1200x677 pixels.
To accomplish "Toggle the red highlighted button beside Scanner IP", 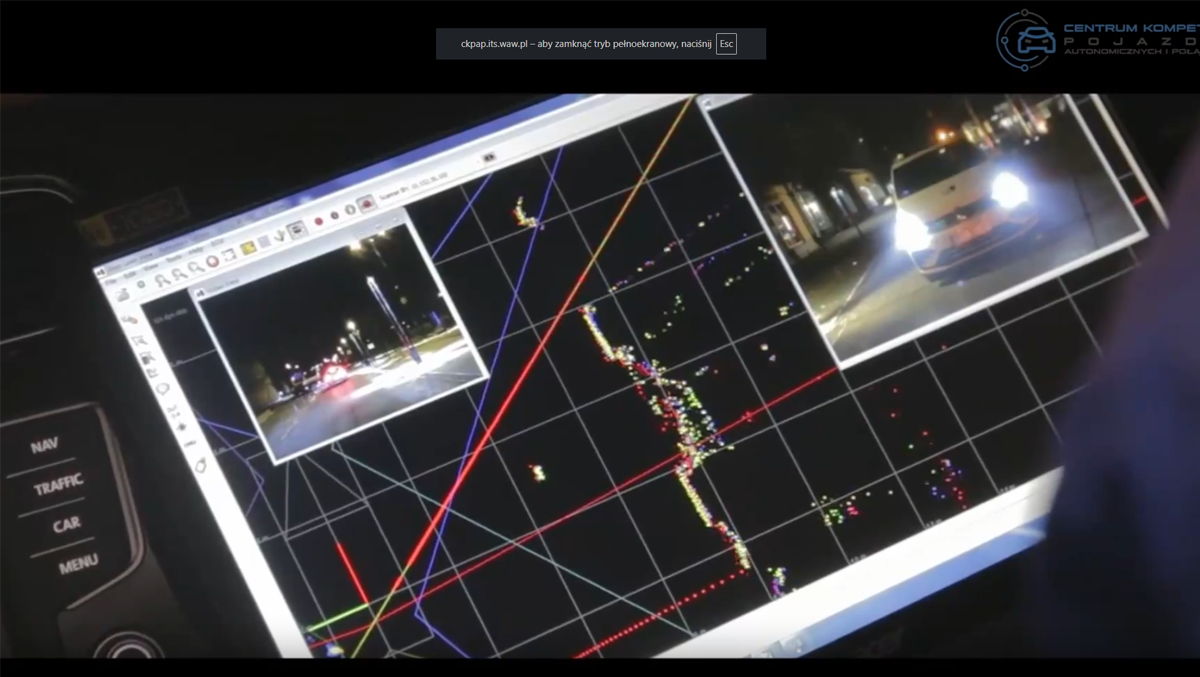I will pyautogui.click(x=367, y=203).
